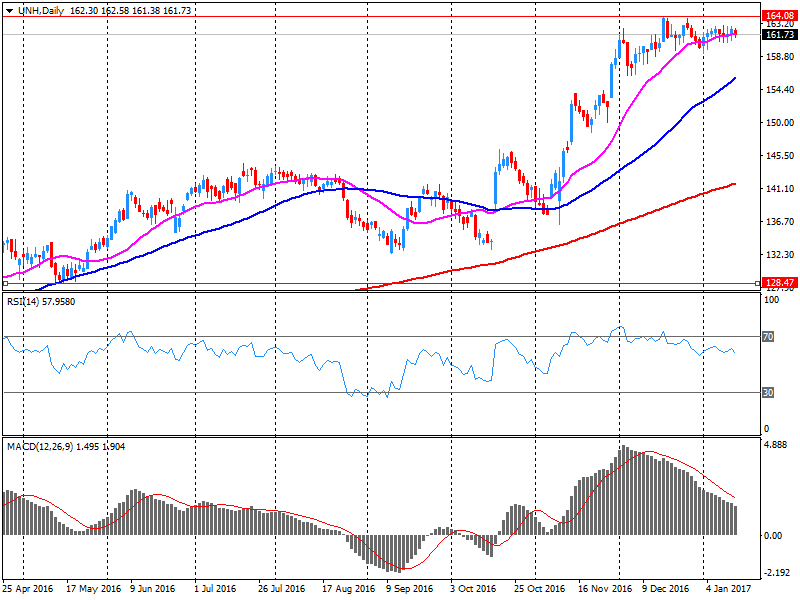Select the UNH,Daily chart title text
Image resolution: width=800 pixels, height=600 pixels.
[41, 11]
